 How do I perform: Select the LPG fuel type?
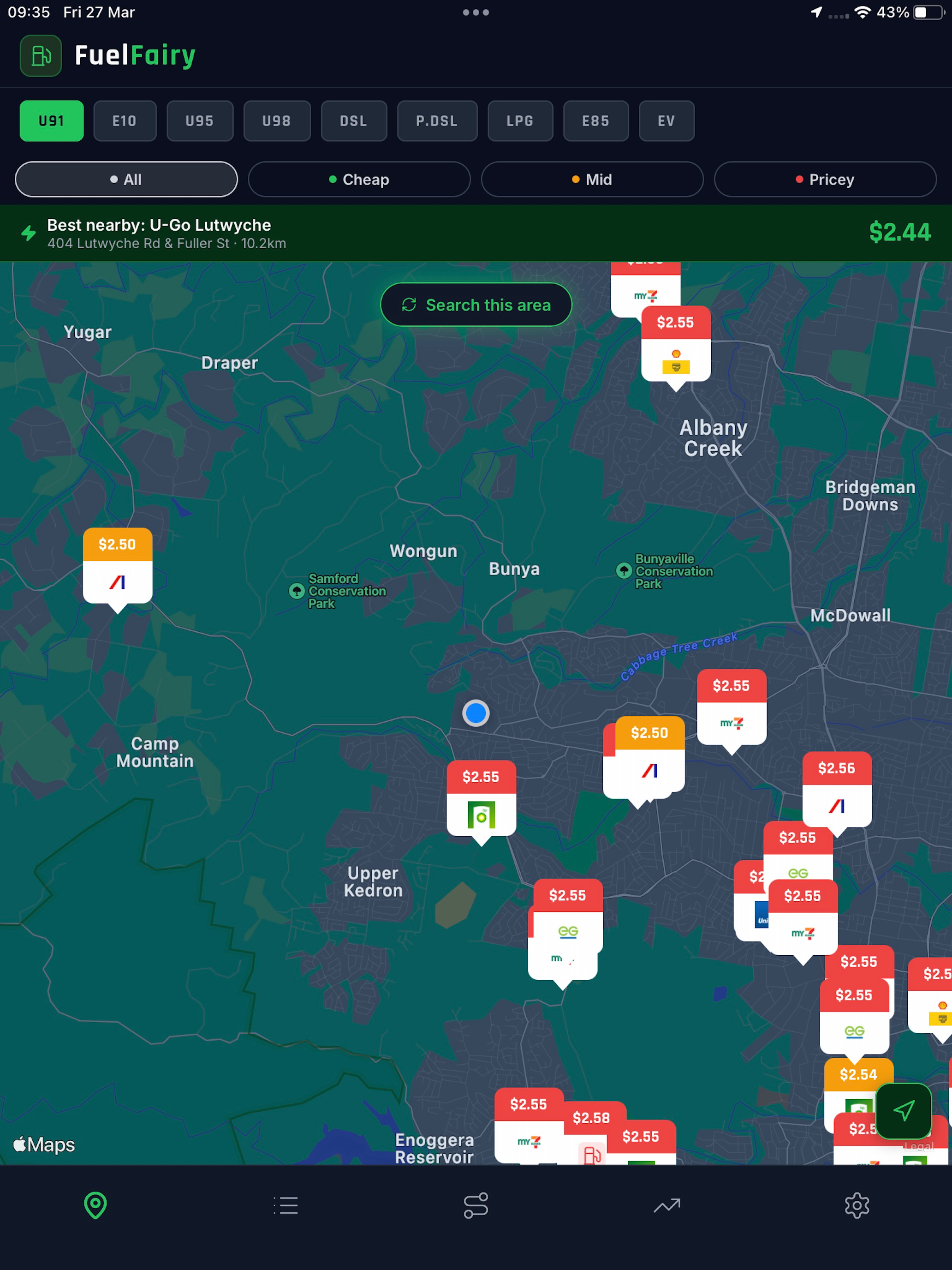tap(520, 121)
